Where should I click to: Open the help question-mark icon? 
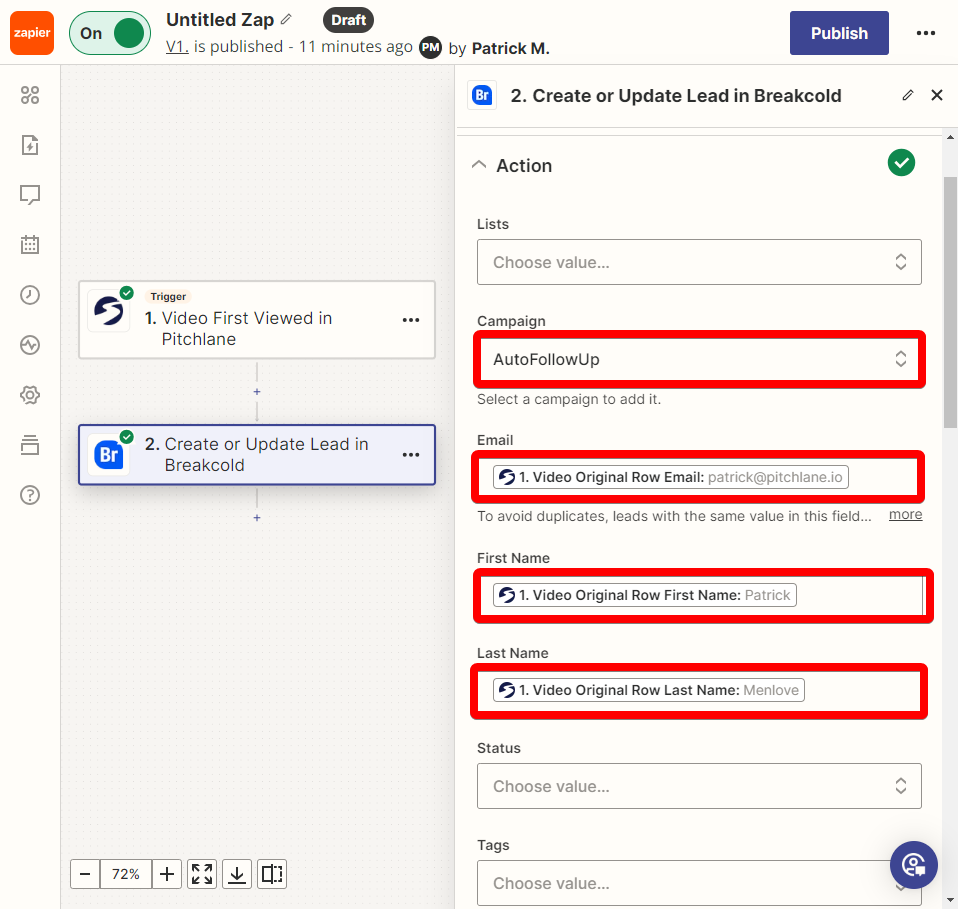[x=30, y=495]
